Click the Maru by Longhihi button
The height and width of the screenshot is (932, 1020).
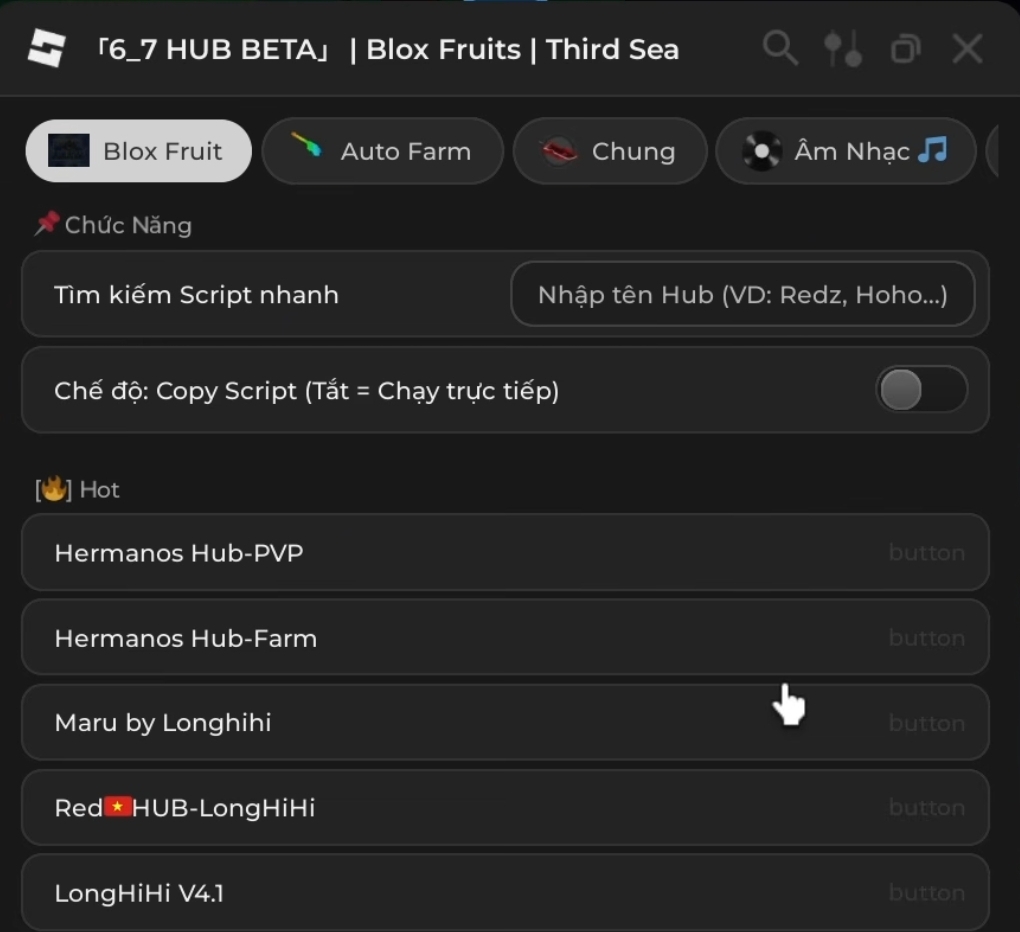(x=505, y=722)
